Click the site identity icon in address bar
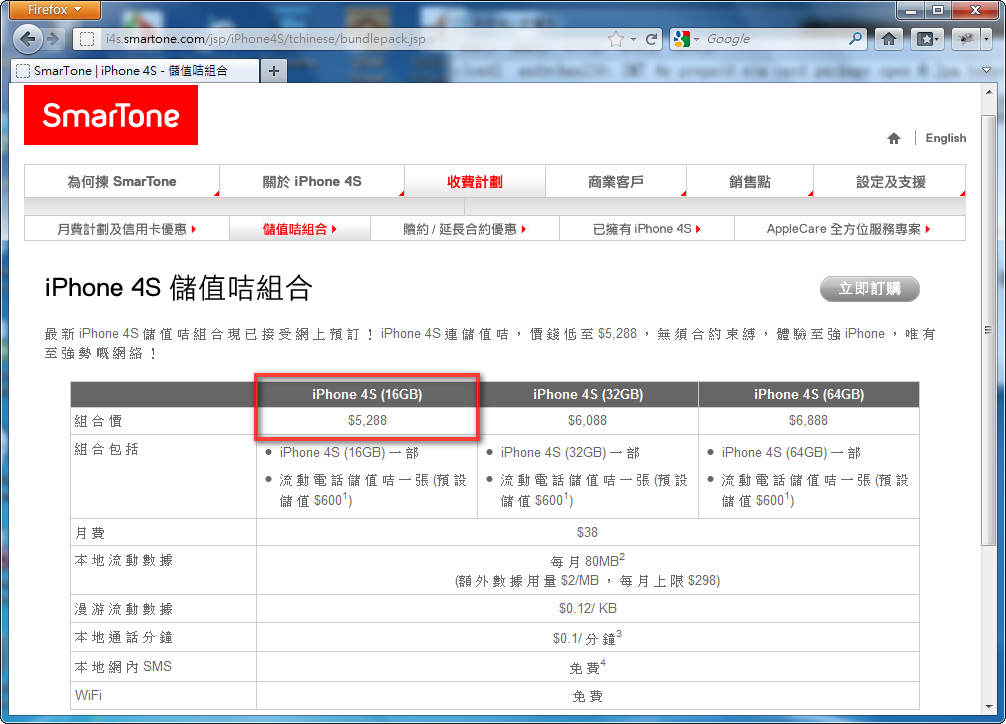Viewport: 1006px width, 724px height. (x=87, y=39)
